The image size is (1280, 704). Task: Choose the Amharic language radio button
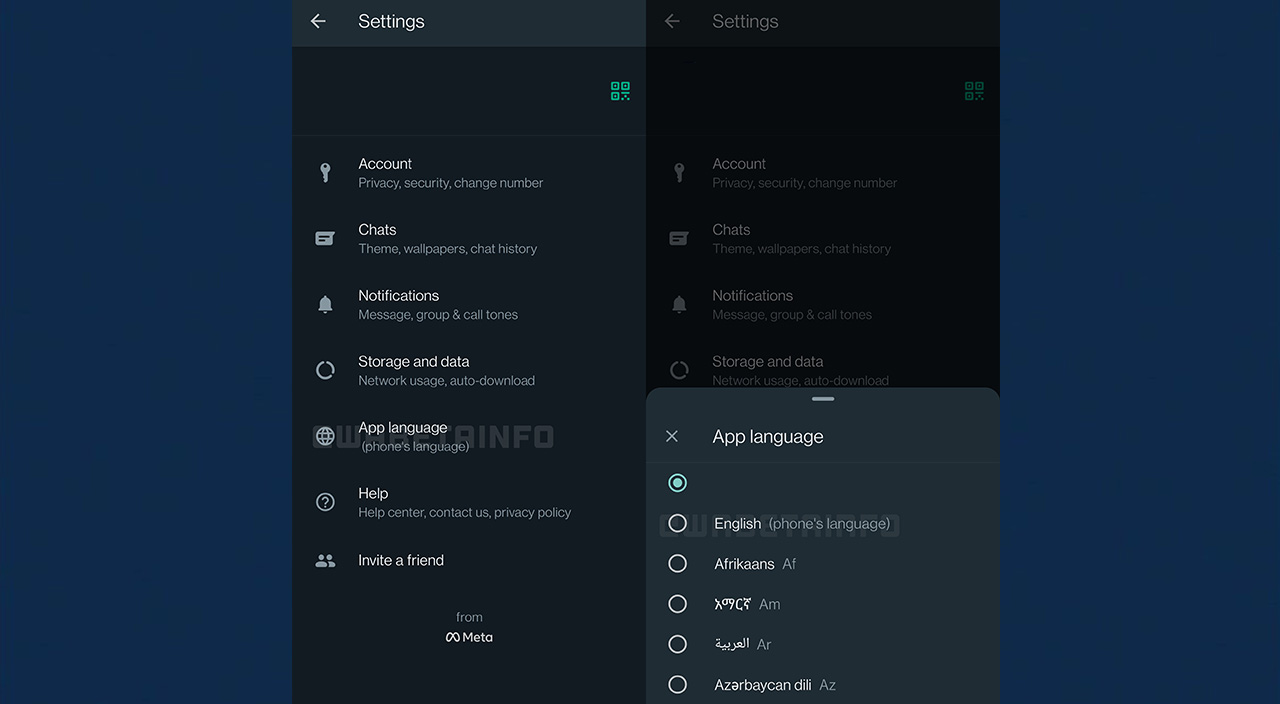(x=677, y=604)
